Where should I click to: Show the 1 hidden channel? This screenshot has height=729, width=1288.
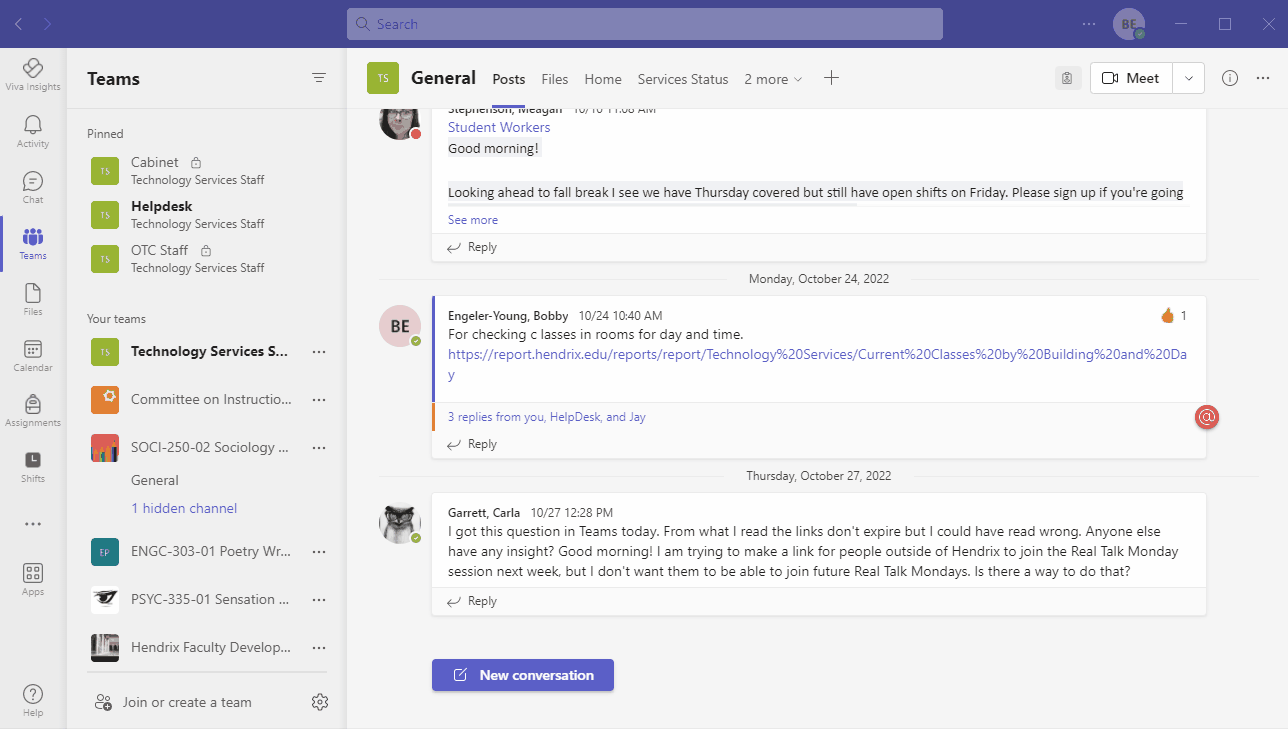[x=184, y=508]
